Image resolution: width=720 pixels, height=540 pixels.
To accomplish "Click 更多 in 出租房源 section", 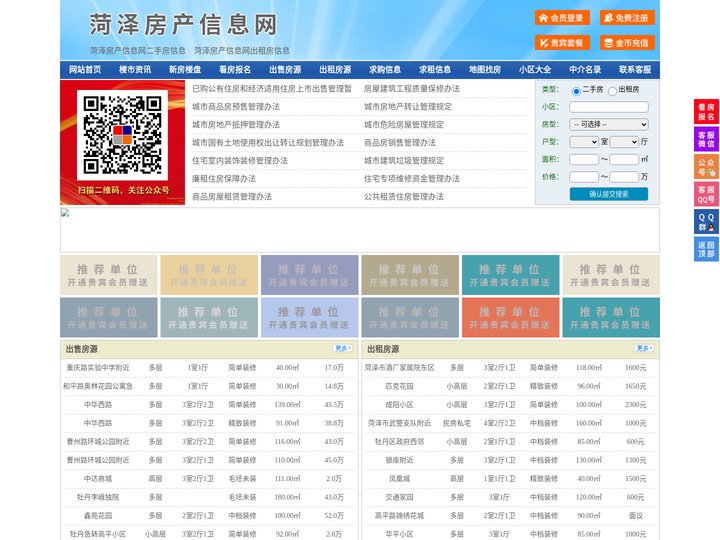I will pos(644,349).
